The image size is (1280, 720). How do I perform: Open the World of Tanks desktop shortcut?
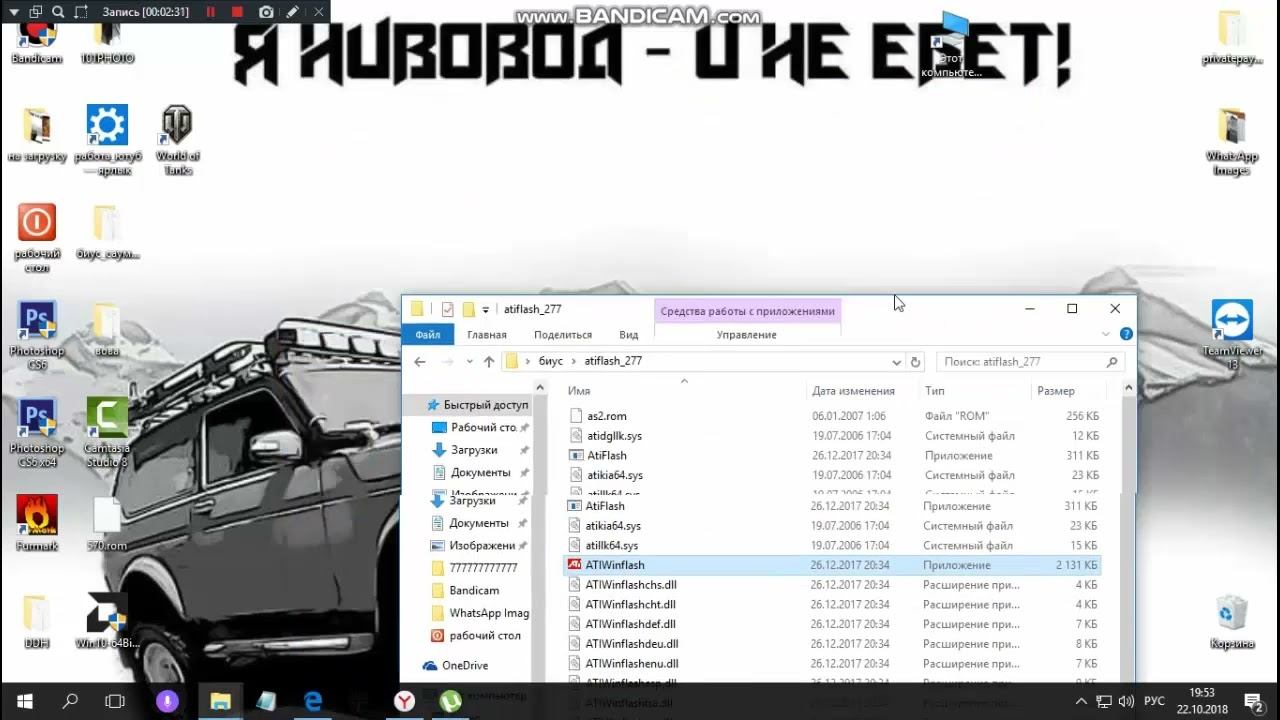177,139
